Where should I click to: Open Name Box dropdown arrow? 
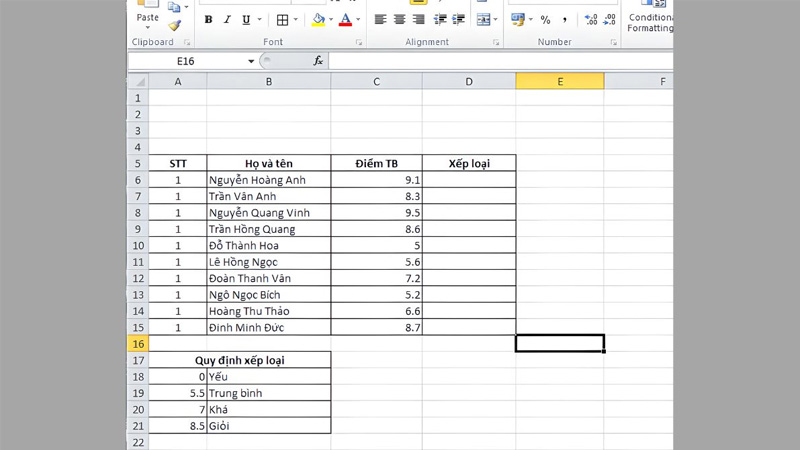251,61
